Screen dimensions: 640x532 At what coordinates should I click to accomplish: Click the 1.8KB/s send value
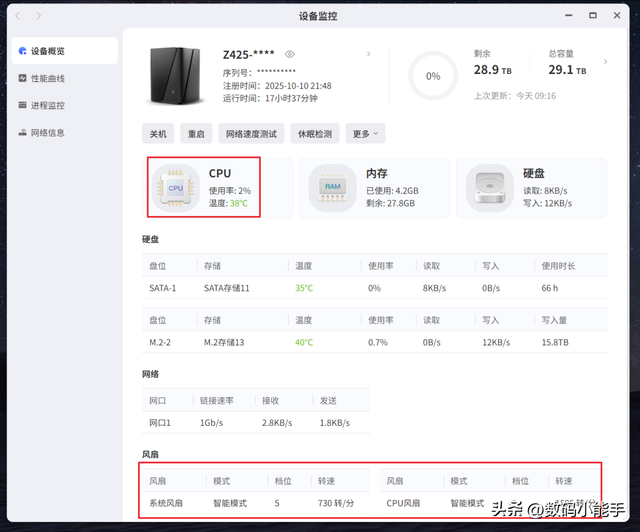(335, 423)
